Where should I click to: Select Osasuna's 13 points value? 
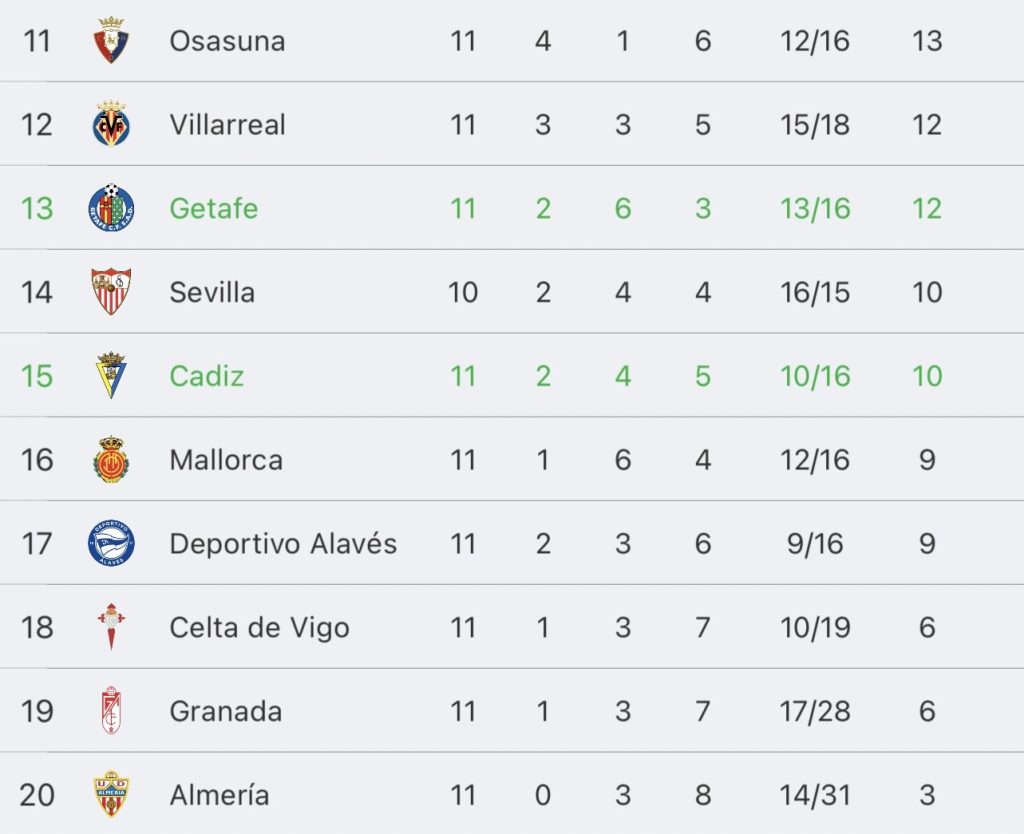(x=927, y=41)
